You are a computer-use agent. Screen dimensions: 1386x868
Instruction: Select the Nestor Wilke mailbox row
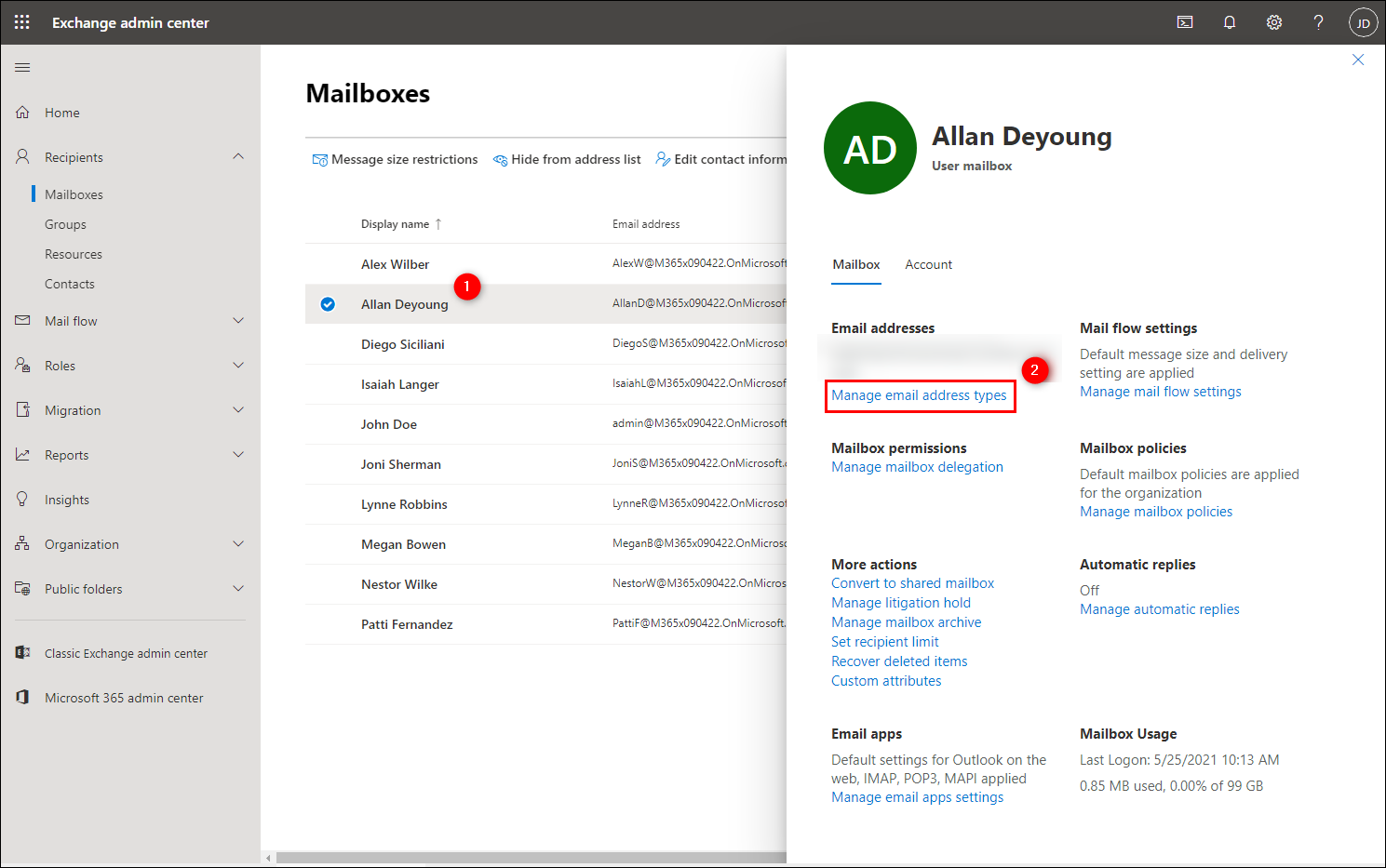pyautogui.click(x=546, y=584)
